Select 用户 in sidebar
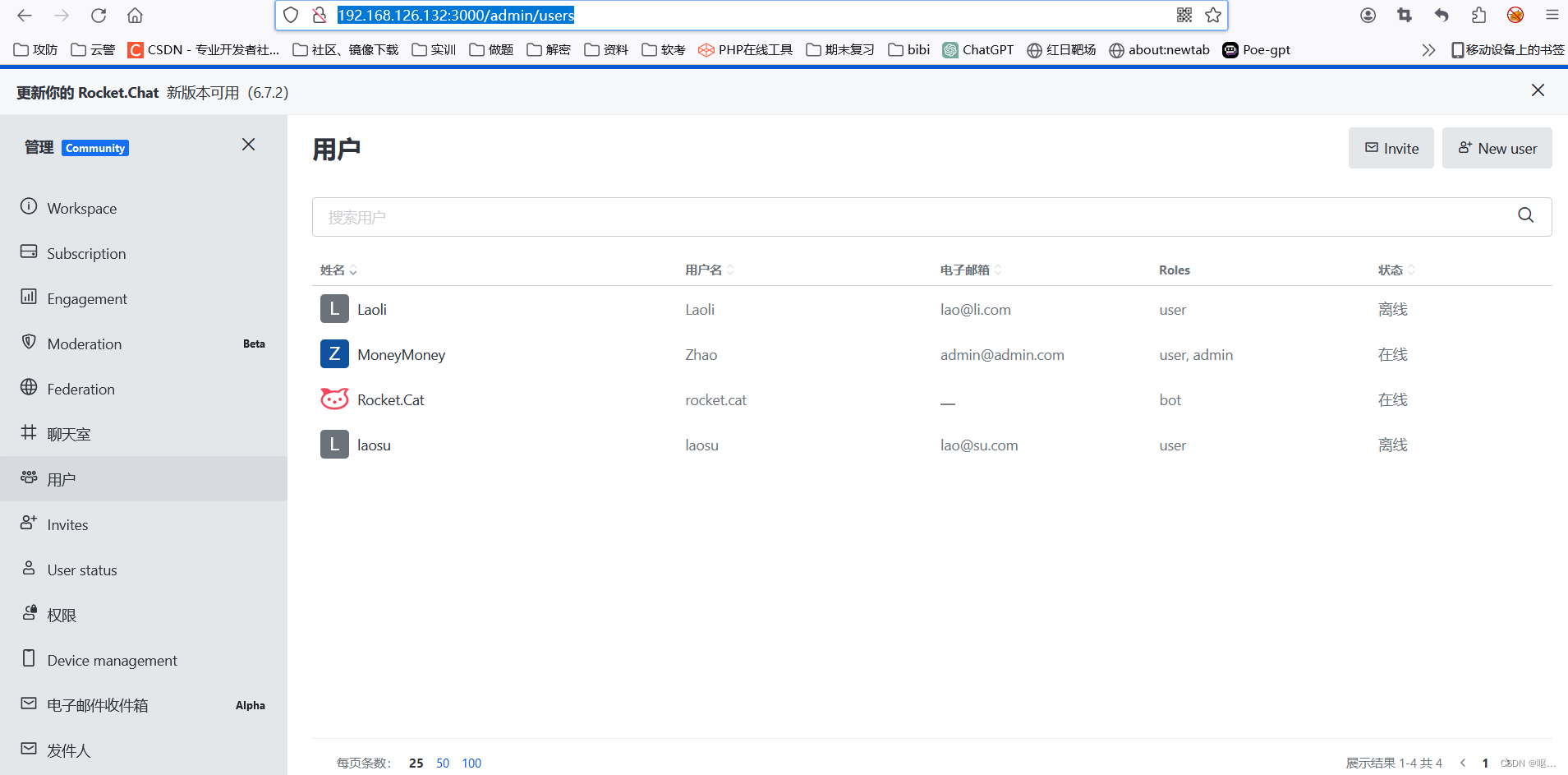The width and height of the screenshot is (1568, 775). tap(144, 479)
